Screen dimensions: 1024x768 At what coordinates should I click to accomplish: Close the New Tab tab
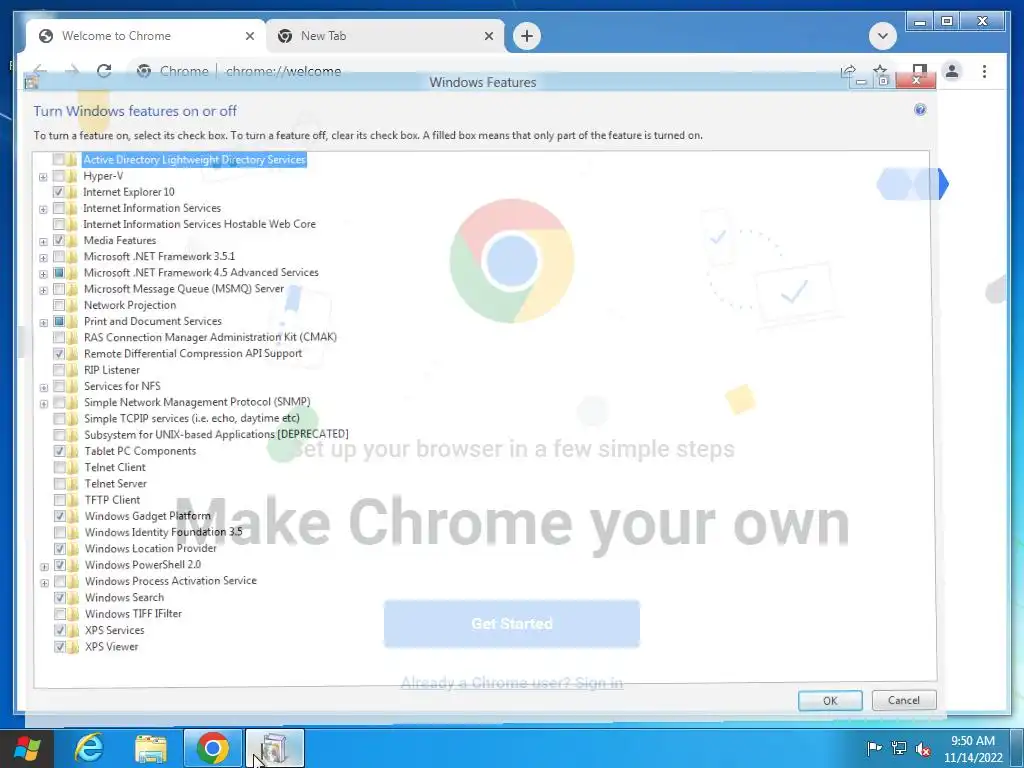point(488,36)
